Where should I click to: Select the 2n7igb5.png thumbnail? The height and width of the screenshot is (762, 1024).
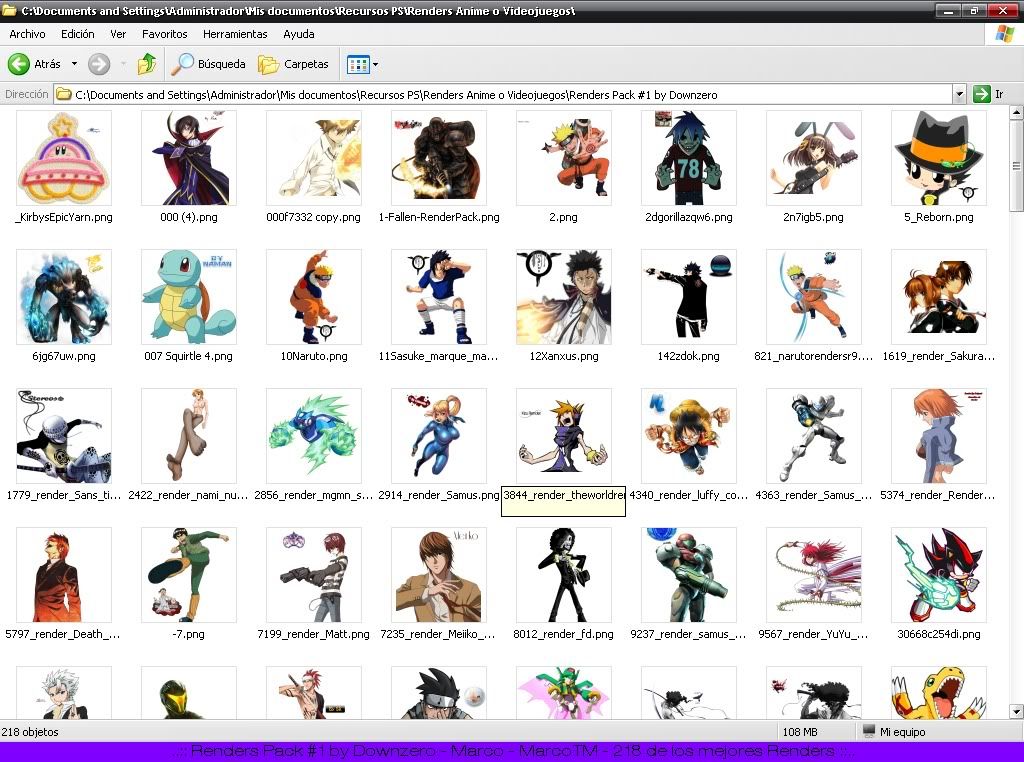pyautogui.click(x=814, y=158)
